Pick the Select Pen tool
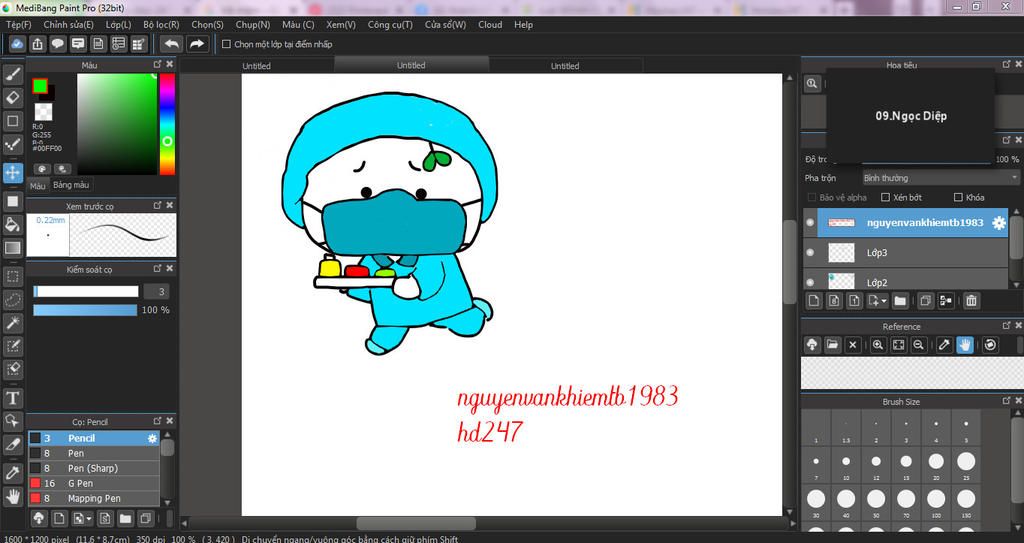This screenshot has width=1024, height=543. [12, 346]
